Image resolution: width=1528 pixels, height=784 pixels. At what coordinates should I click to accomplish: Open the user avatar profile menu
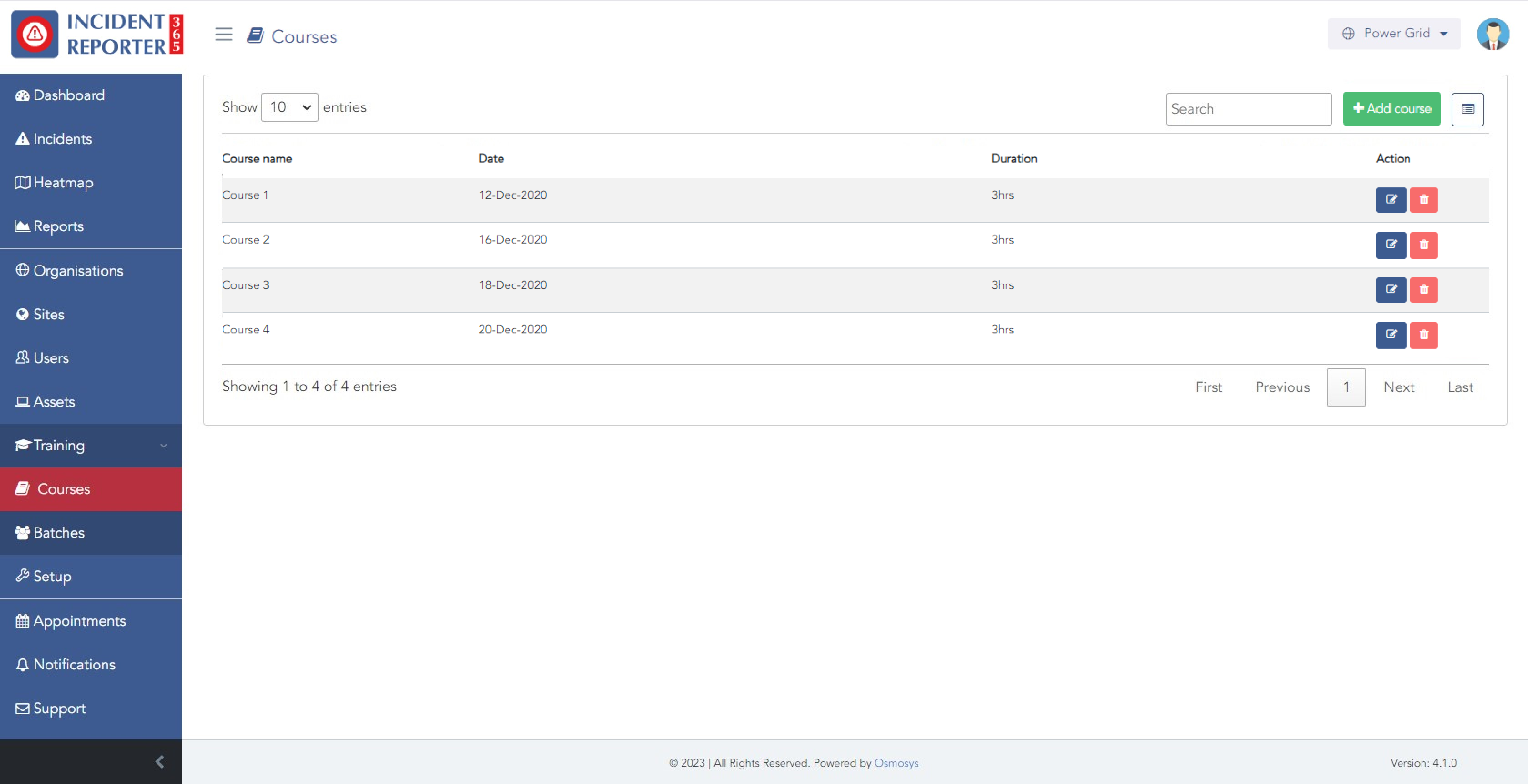pyautogui.click(x=1493, y=34)
